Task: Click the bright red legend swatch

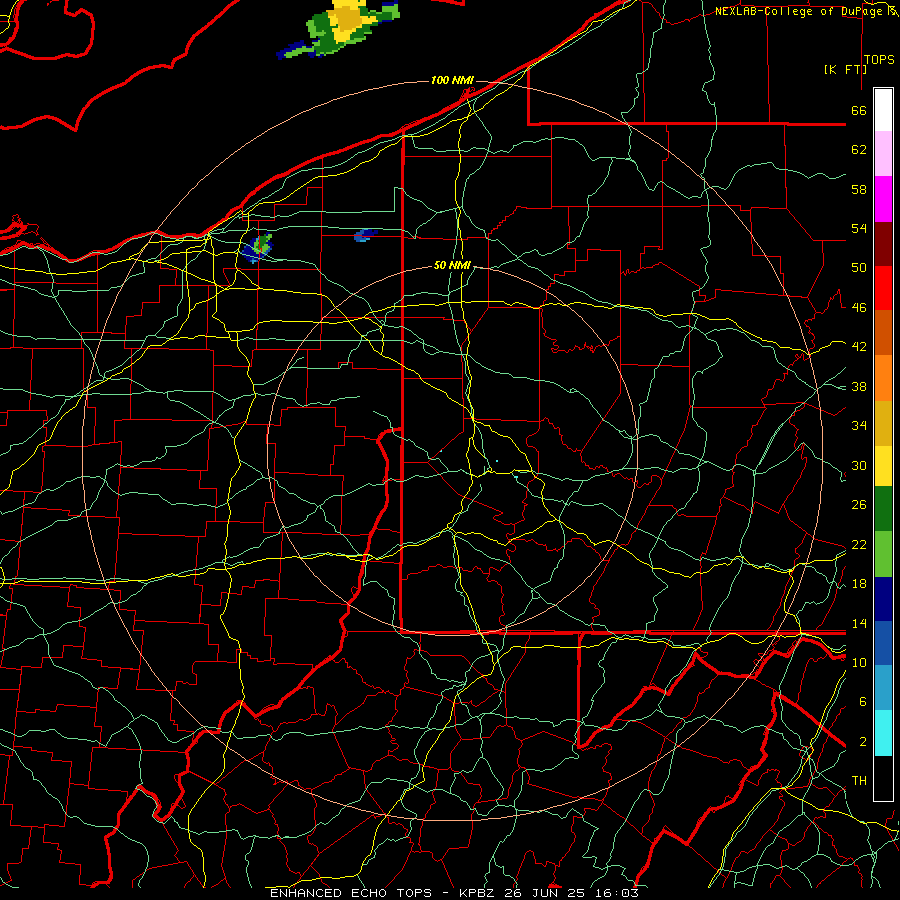Action: coord(883,288)
